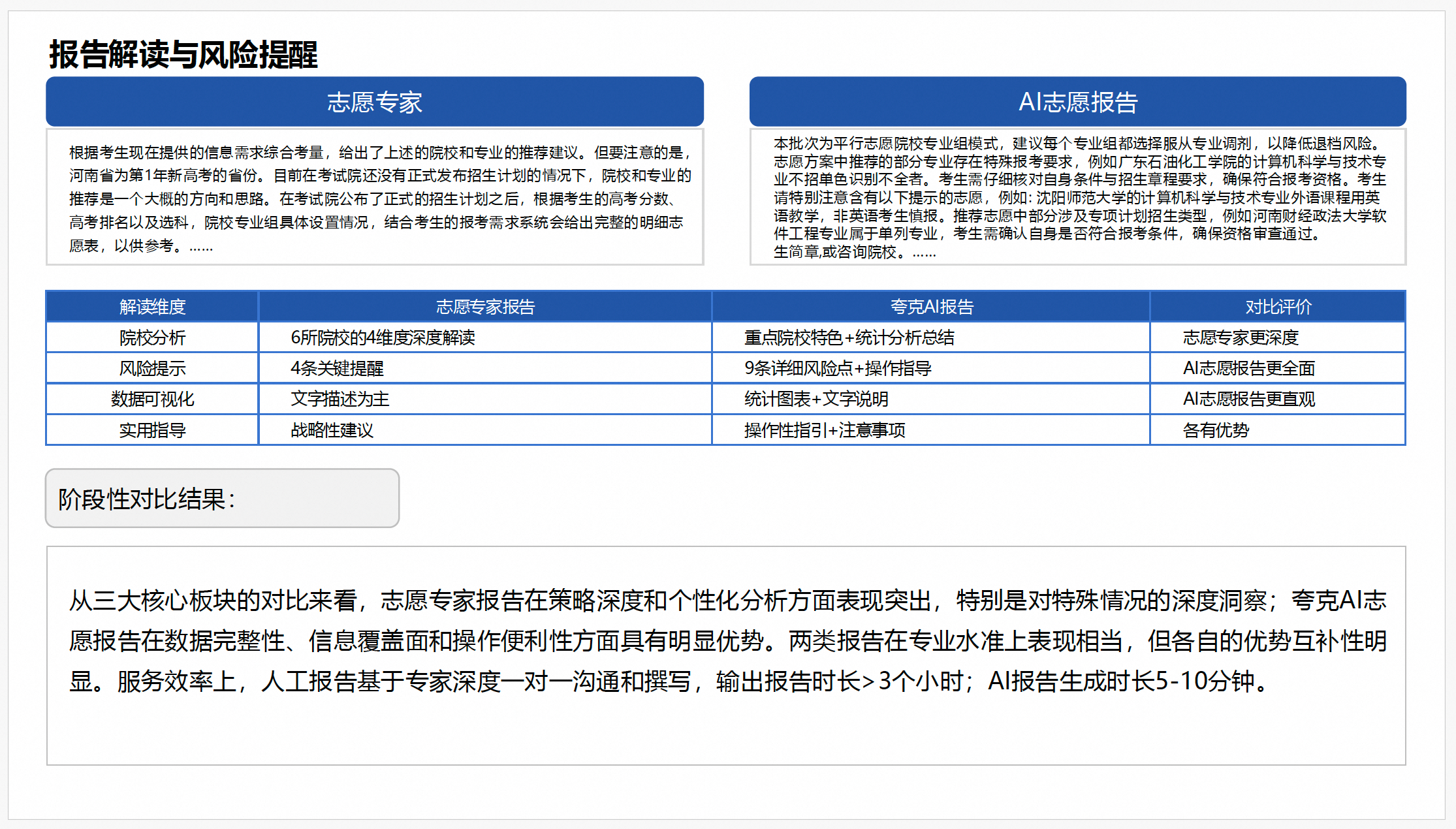This screenshot has height=829, width=1456.
Task: Select the 志愿专家报告 column header
Action: click(485, 306)
